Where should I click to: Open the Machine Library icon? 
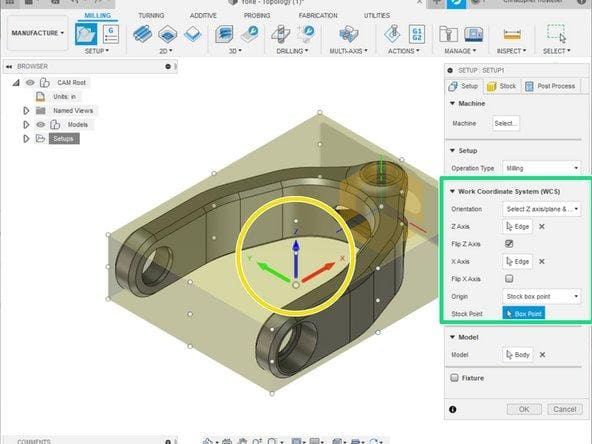(473, 34)
